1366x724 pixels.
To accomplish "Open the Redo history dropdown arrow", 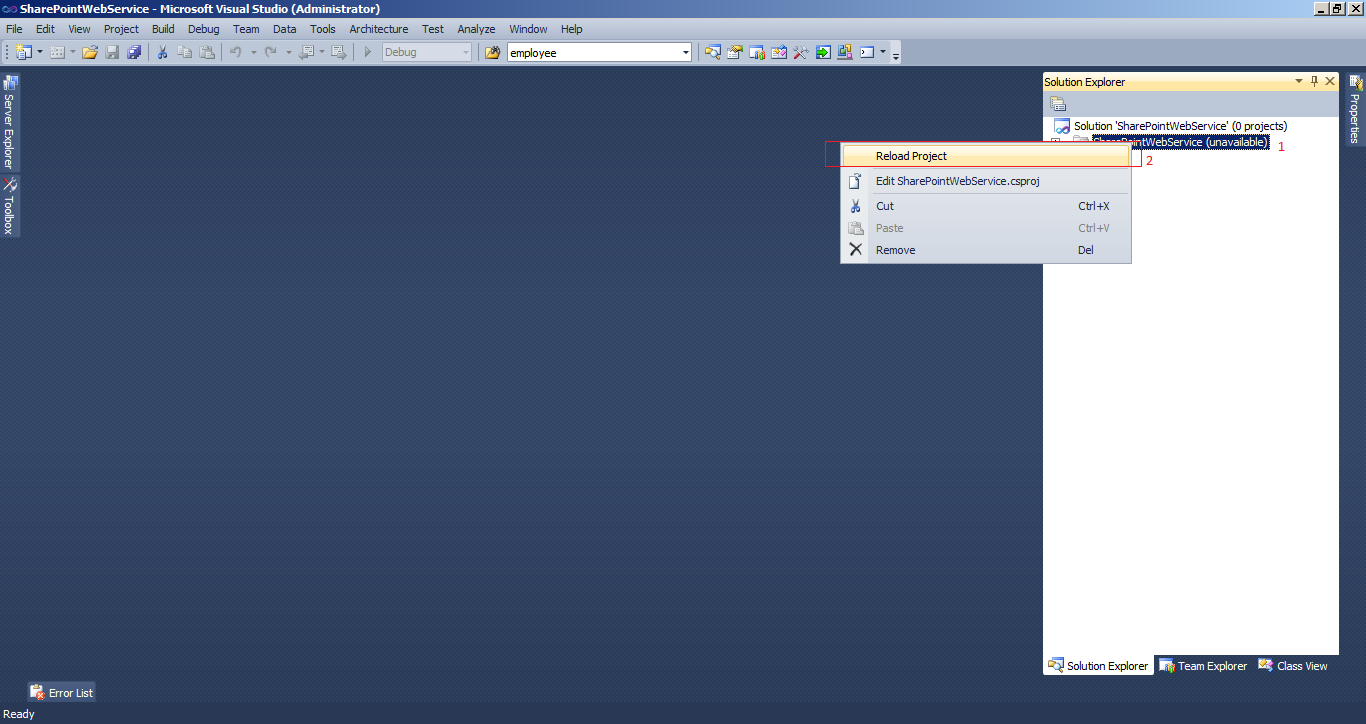I will [288, 52].
